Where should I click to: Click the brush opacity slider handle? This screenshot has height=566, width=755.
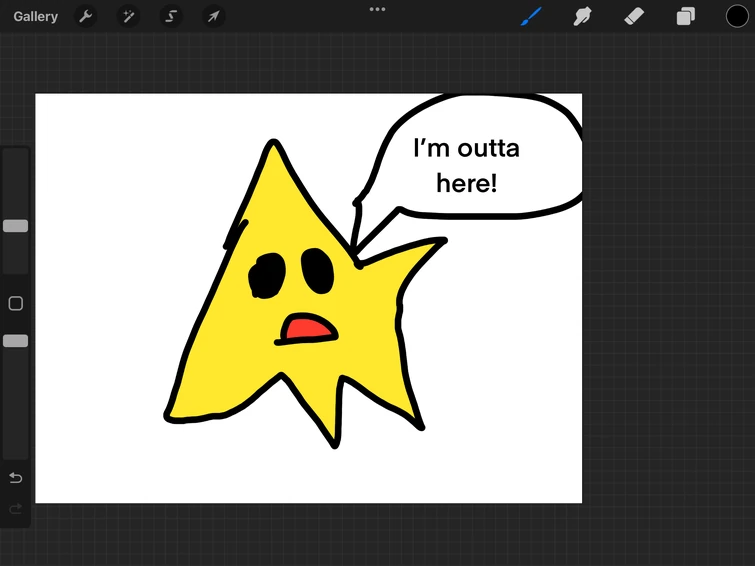pyautogui.click(x=15, y=341)
